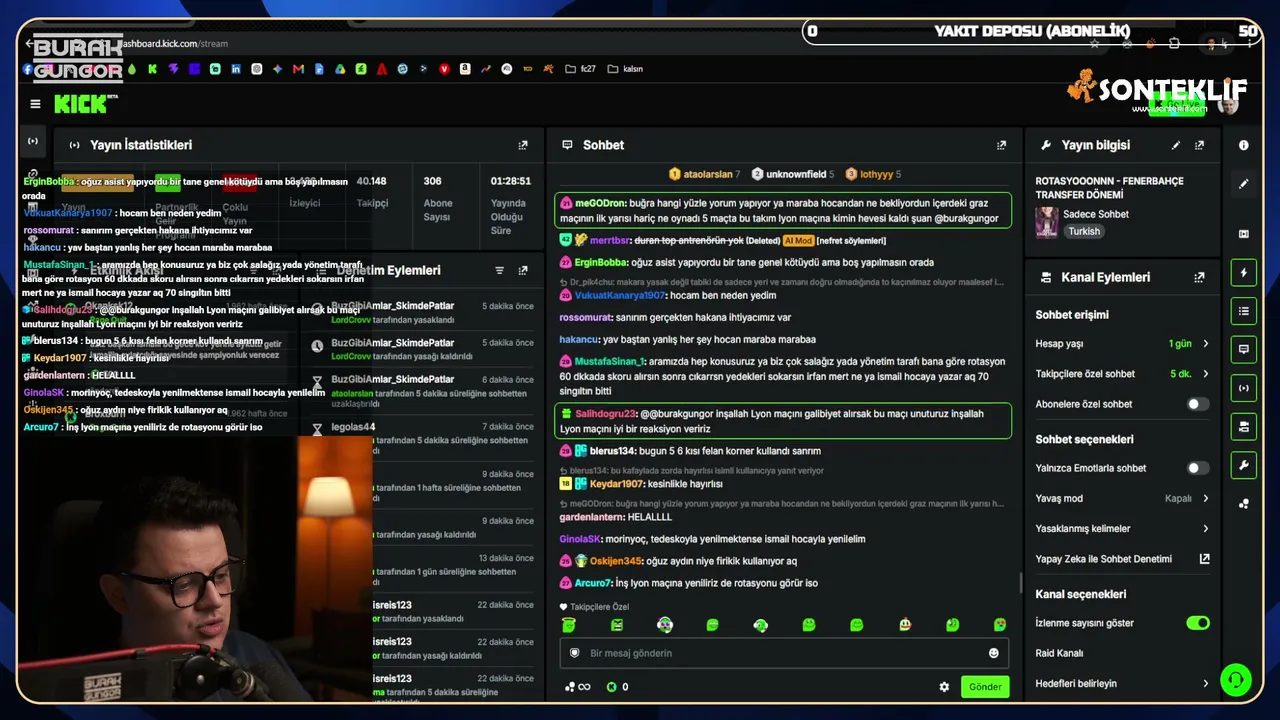Screen dimensions: 1280x720
Task: Click the Sadece Sohbet category label
Action: pyautogui.click(x=1096, y=214)
